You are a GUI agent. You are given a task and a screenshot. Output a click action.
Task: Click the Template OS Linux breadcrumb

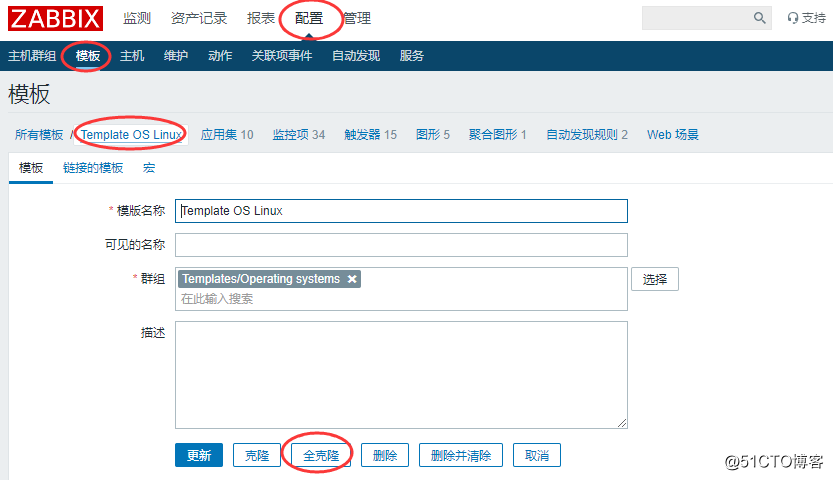tap(132, 135)
